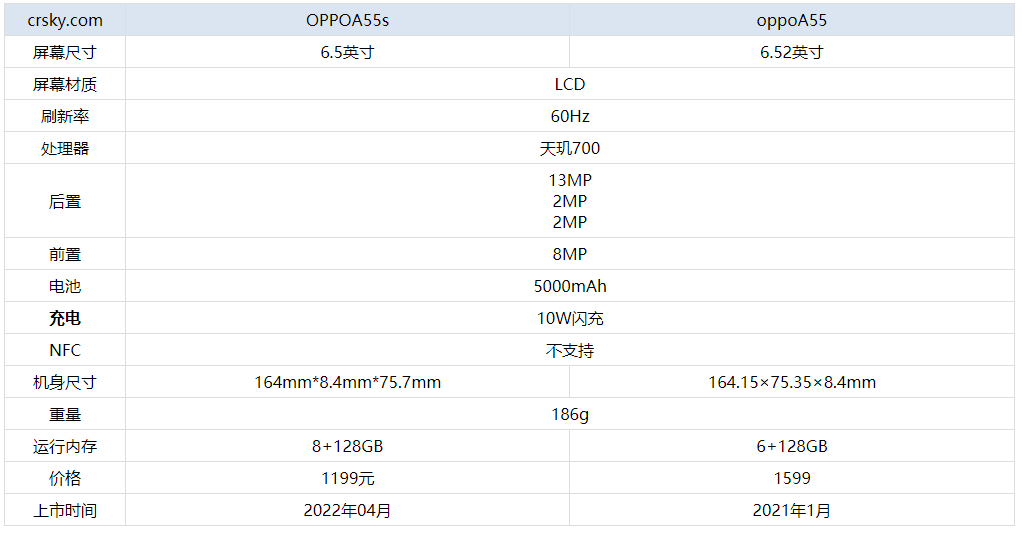Click the 6.5英寸 screen size cell
The height and width of the screenshot is (534, 1022).
pos(347,52)
